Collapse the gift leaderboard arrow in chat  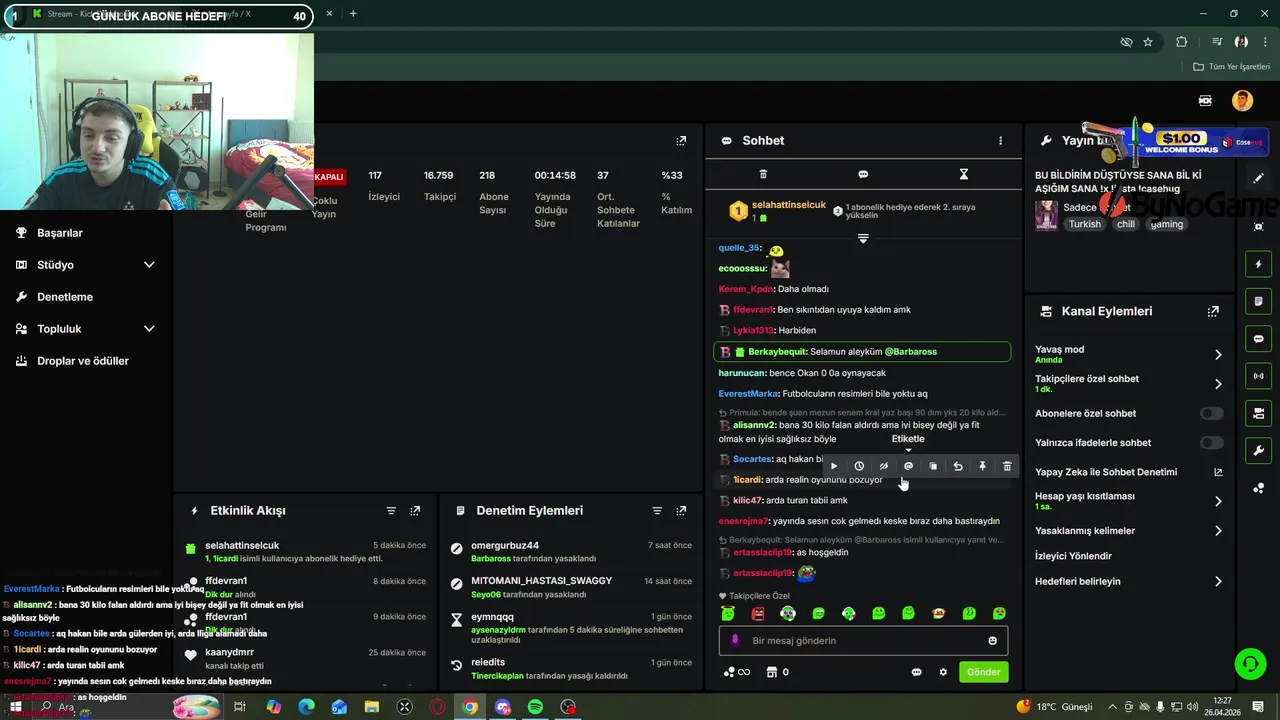click(863, 238)
